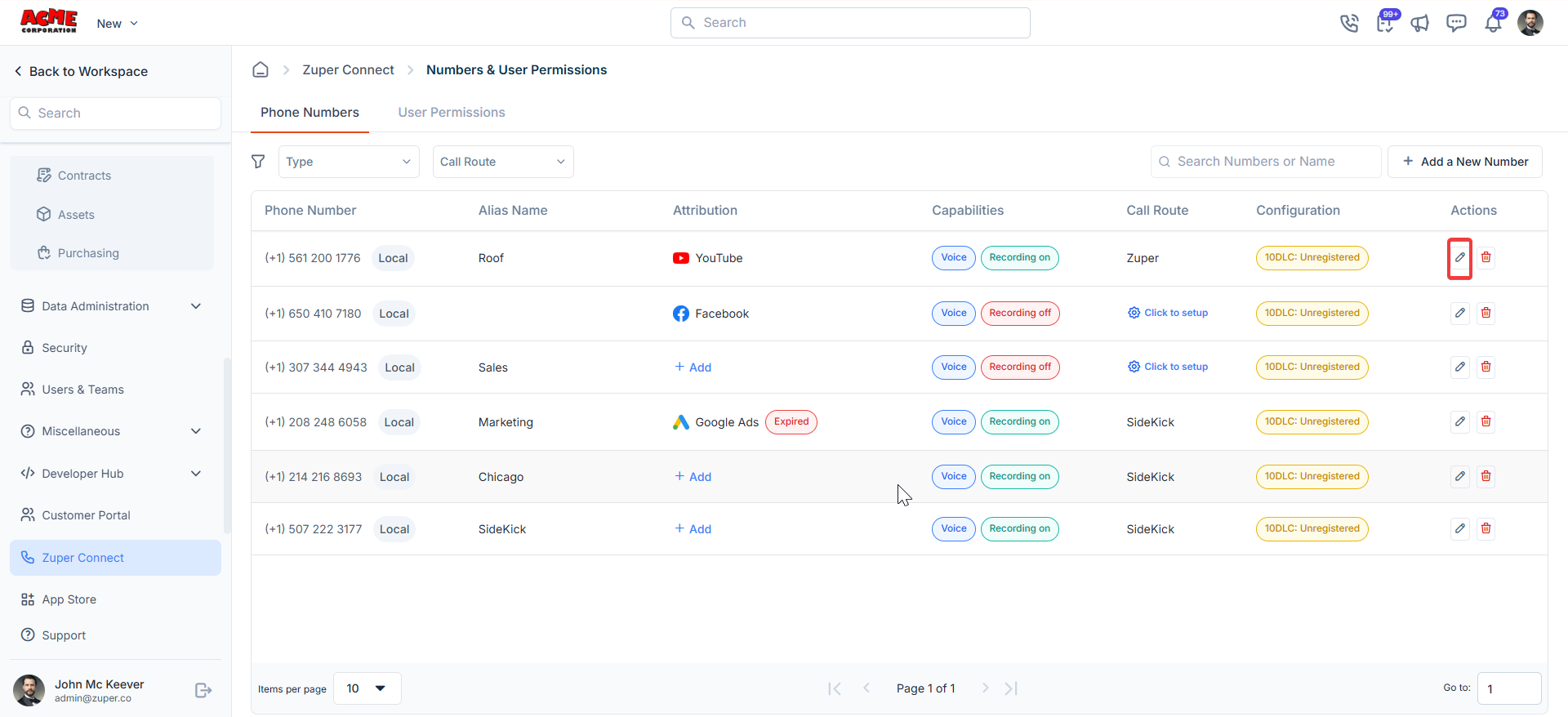The width and height of the screenshot is (1568, 717).
Task: Edit the 561 200 1776 number row
Action: 1460,258
